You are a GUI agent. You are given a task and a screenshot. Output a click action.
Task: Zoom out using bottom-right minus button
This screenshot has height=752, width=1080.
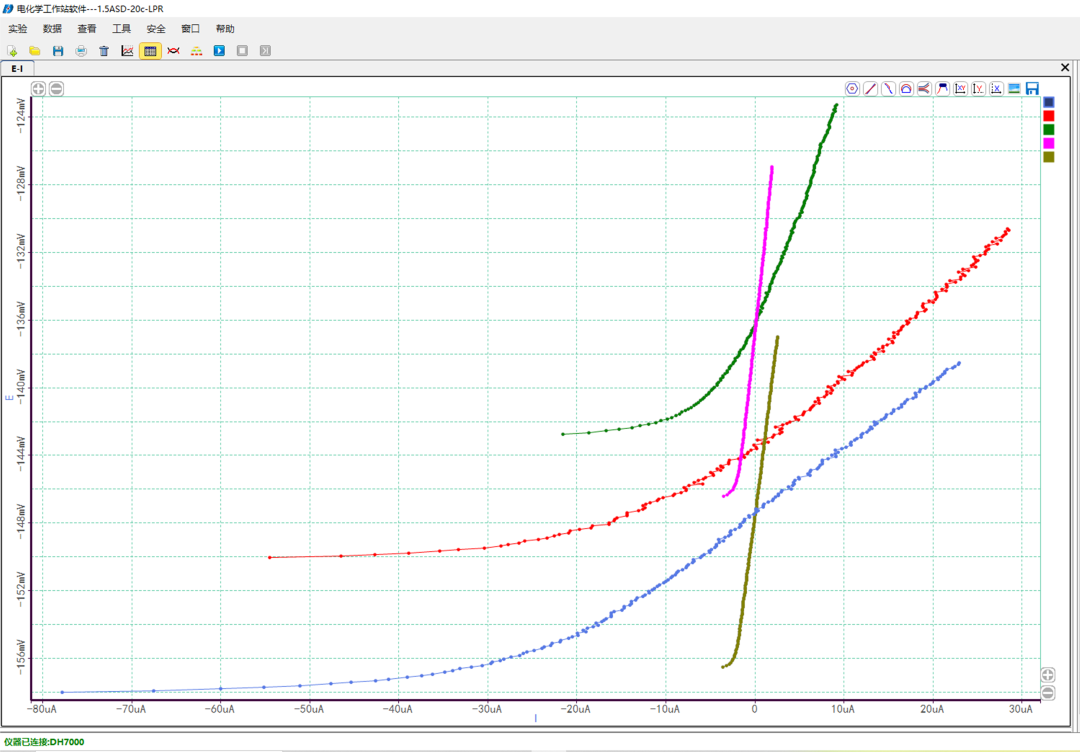click(1048, 693)
